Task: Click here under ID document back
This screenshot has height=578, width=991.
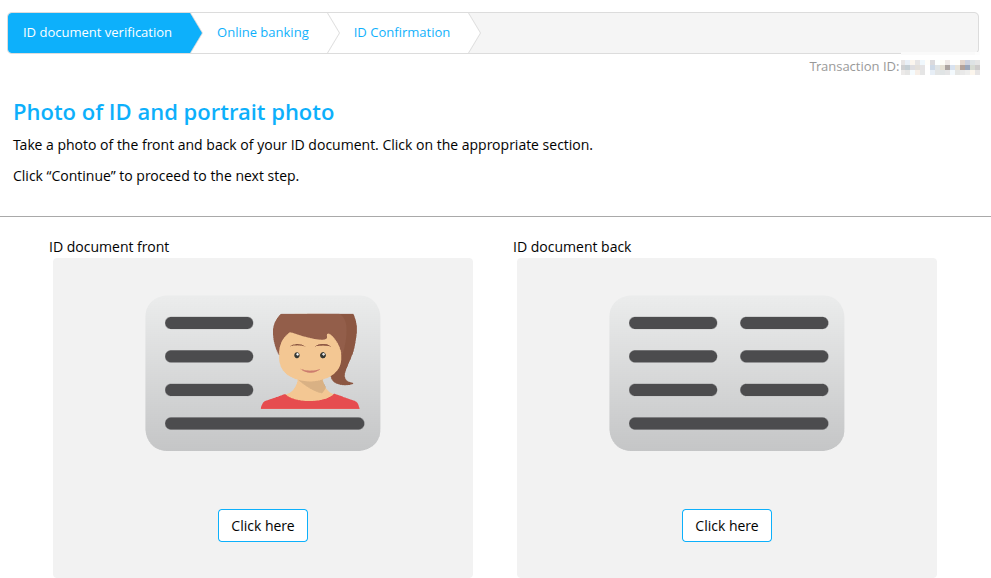Action: point(727,526)
